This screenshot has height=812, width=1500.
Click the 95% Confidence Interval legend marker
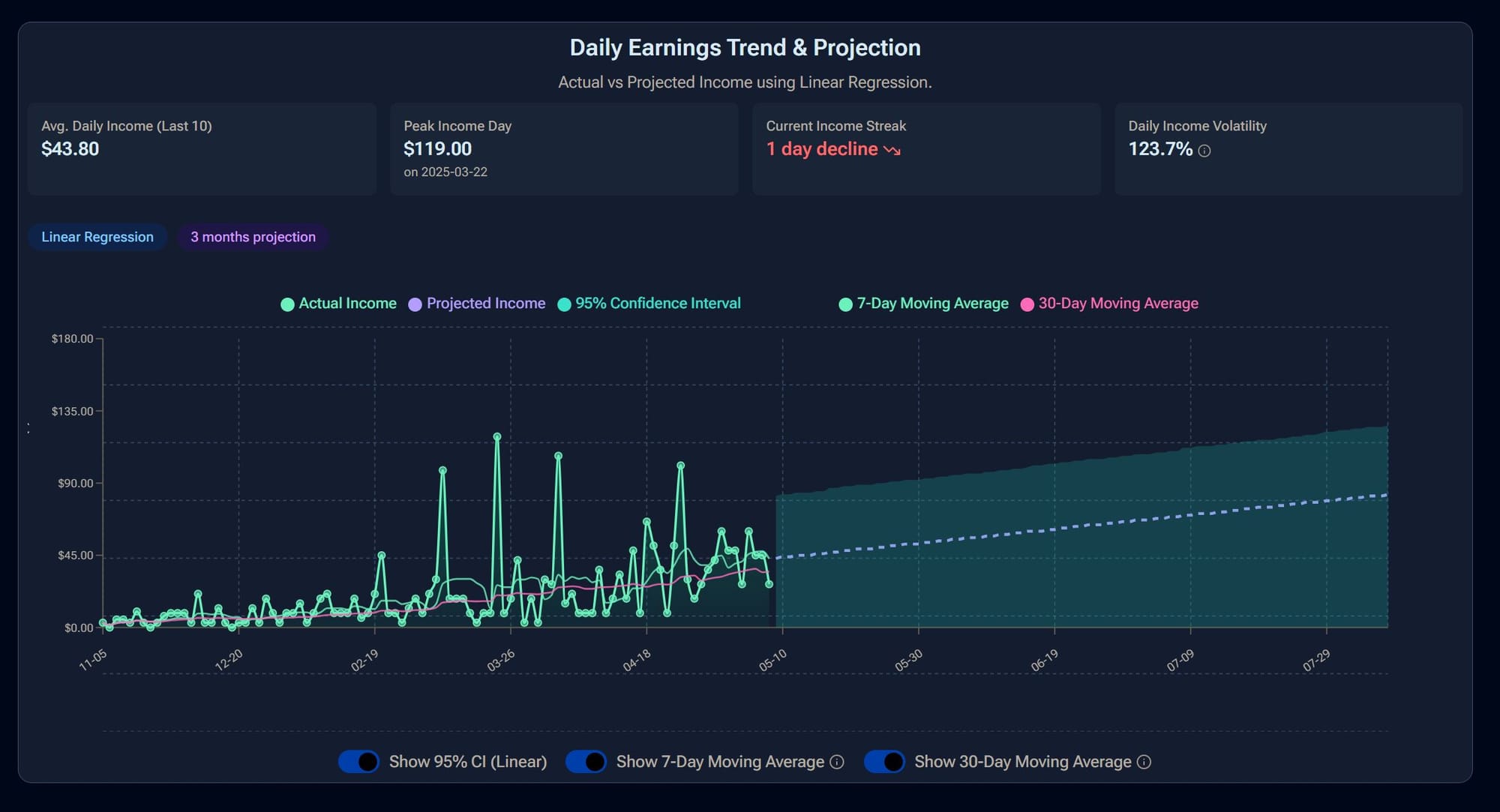tap(563, 303)
